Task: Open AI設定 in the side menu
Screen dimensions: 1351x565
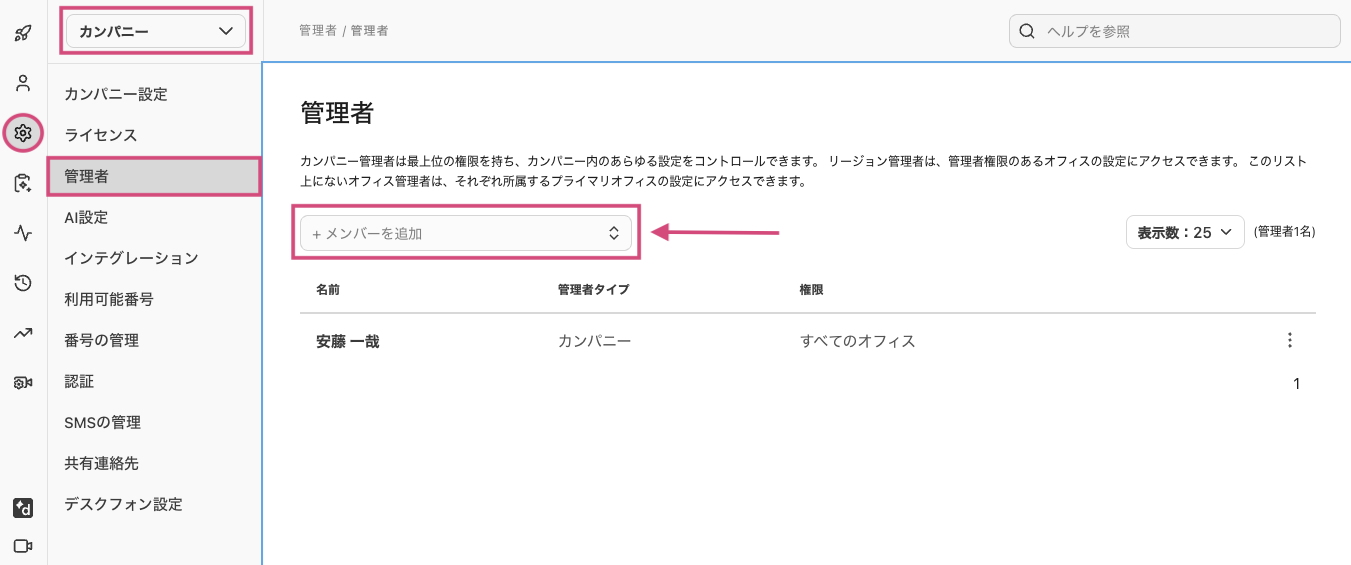Action: [x=86, y=217]
